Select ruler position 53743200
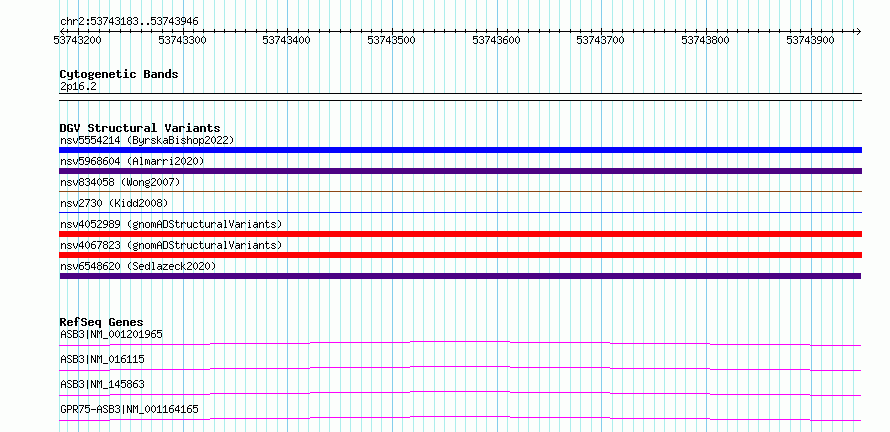The image size is (890, 432). tap(78, 40)
